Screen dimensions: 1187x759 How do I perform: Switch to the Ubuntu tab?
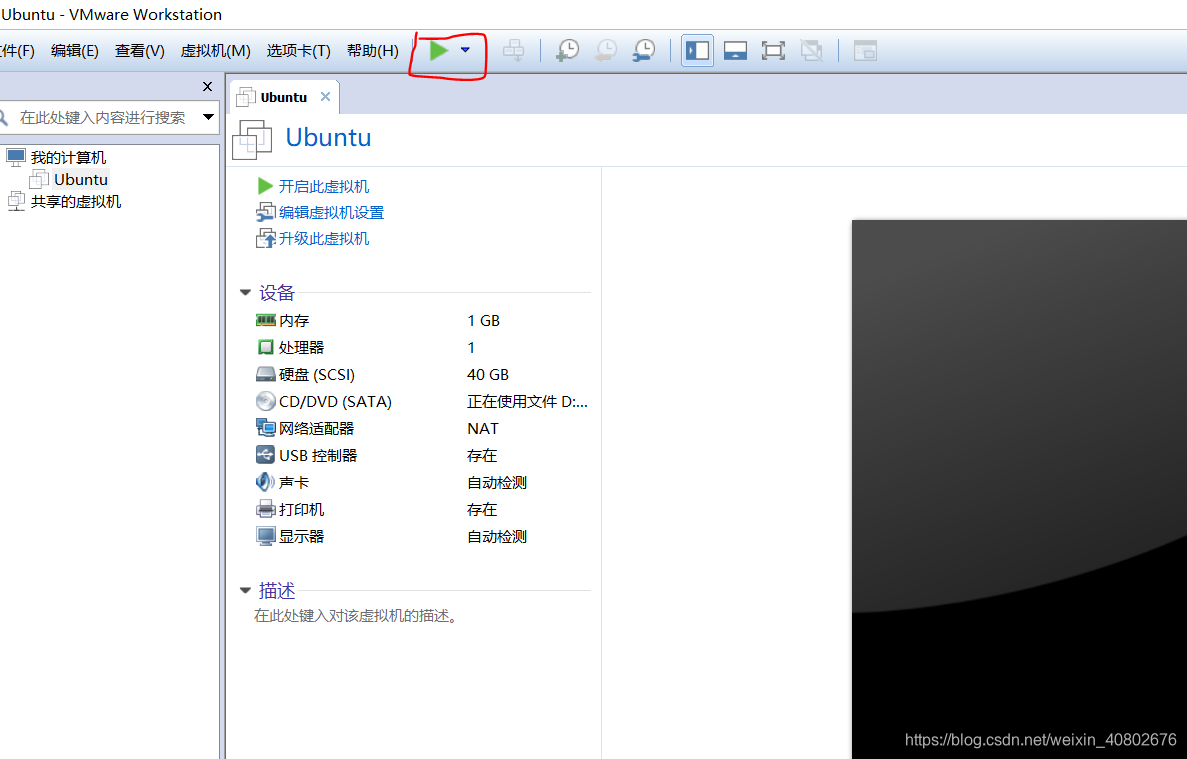tap(284, 97)
